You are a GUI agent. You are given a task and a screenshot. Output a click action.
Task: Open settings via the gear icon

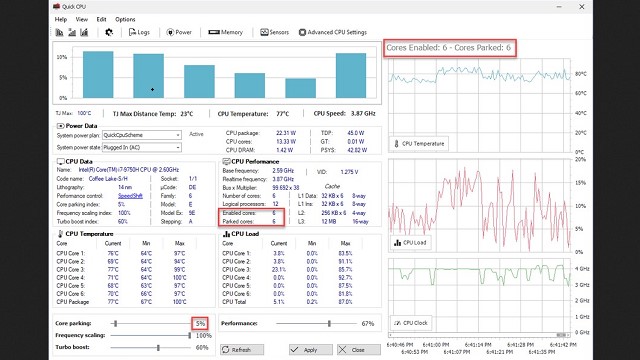click(x=109, y=32)
